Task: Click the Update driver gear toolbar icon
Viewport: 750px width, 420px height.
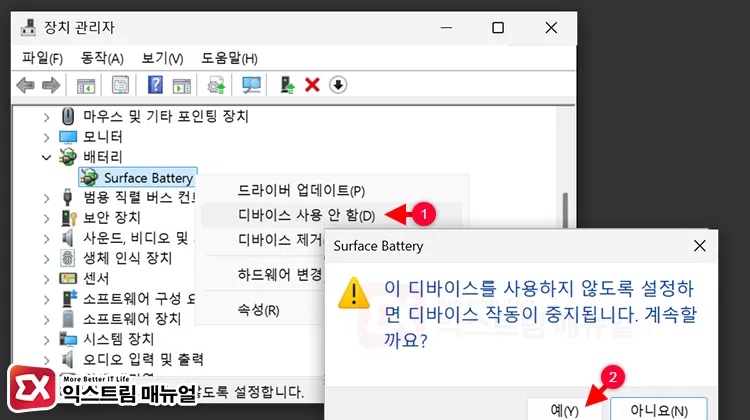Action: point(216,86)
